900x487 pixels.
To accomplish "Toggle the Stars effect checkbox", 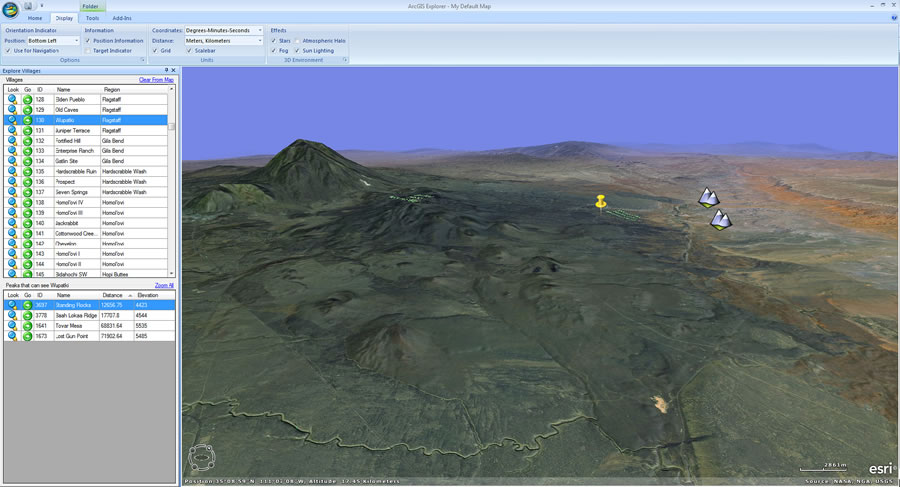I will pyautogui.click(x=274, y=41).
